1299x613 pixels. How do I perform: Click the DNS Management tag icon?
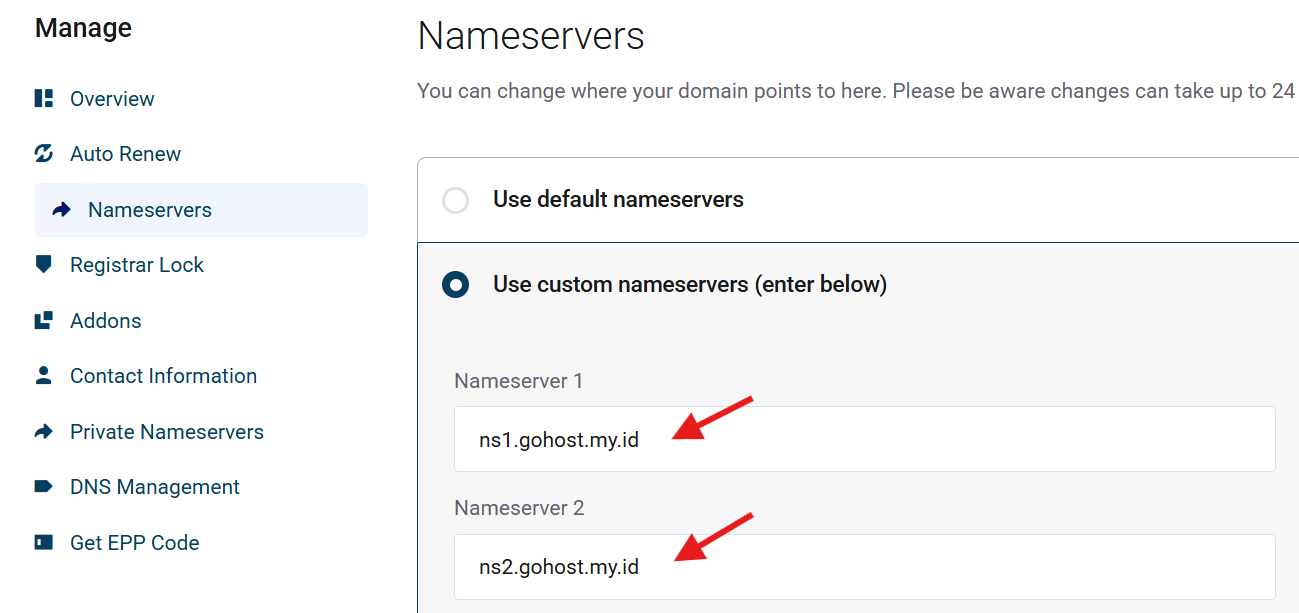coord(43,487)
